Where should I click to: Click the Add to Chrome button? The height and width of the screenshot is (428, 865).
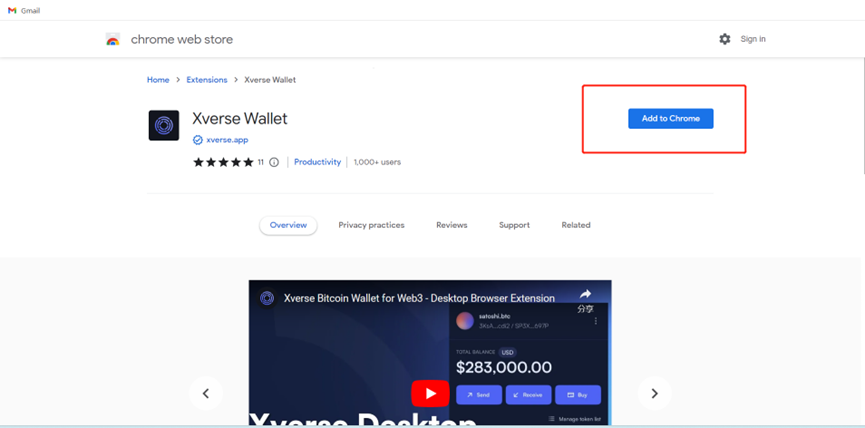coord(670,118)
